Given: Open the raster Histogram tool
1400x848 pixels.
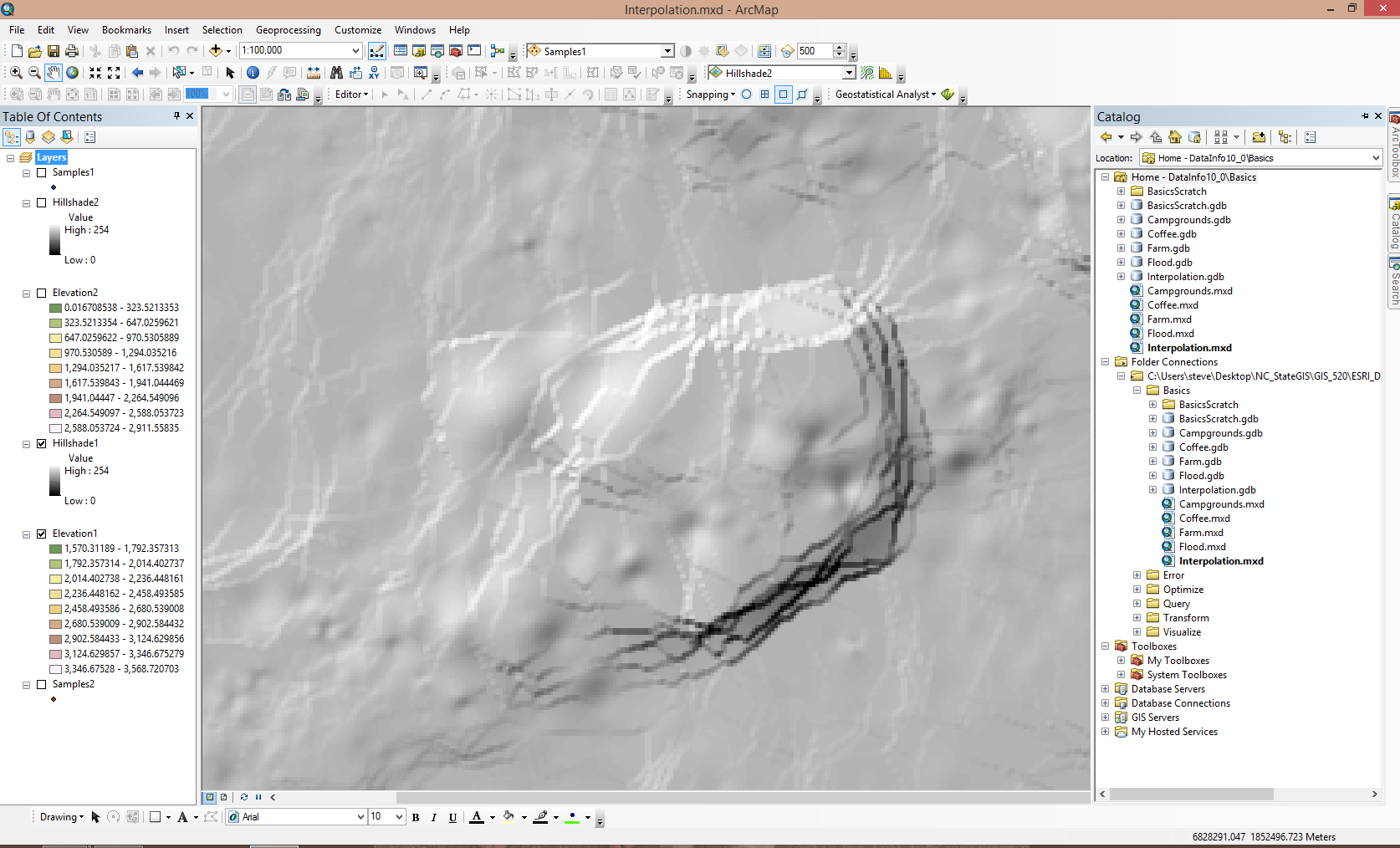Looking at the screenshot, I should 886,73.
